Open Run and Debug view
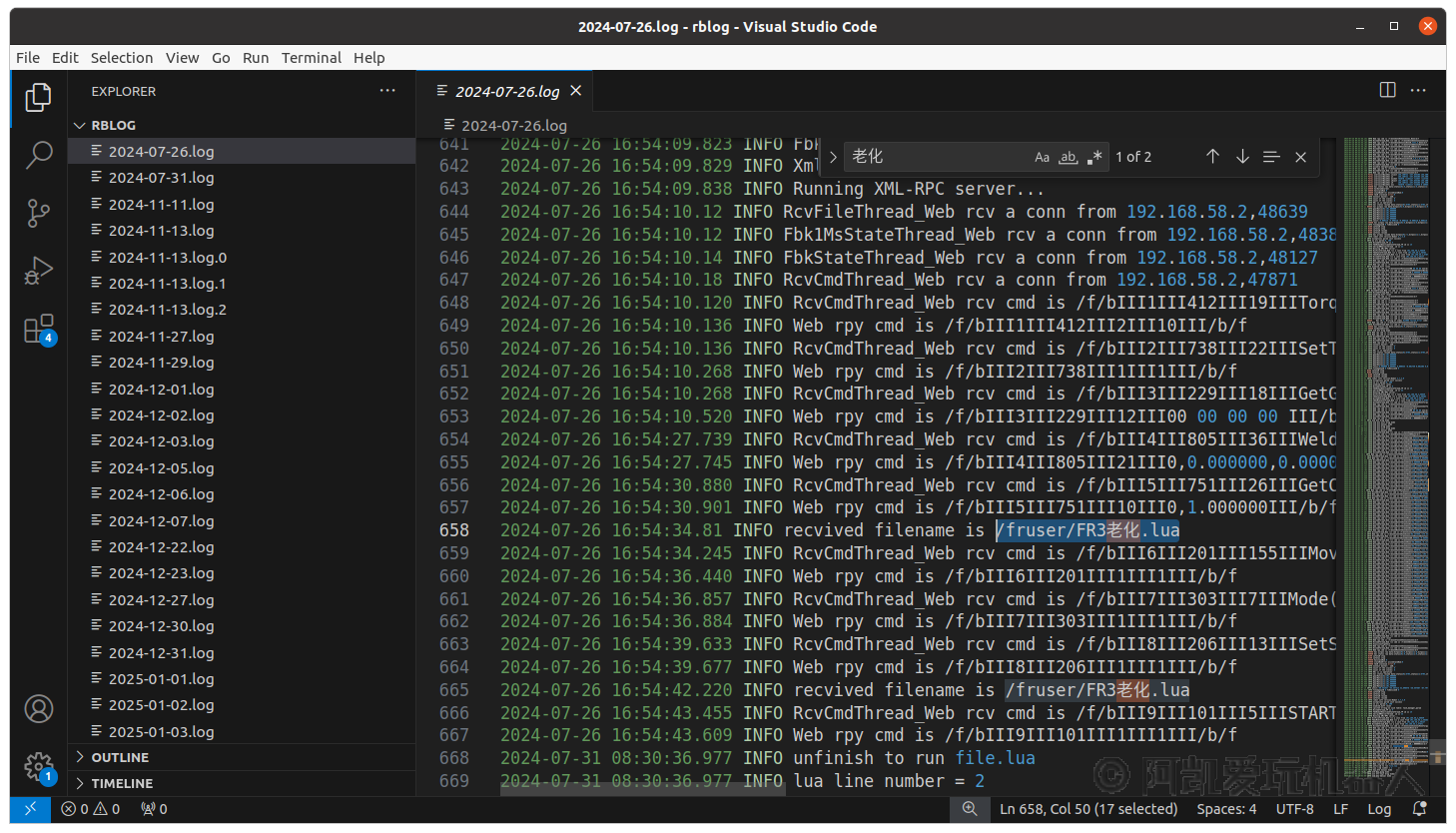 click(x=39, y=271)
